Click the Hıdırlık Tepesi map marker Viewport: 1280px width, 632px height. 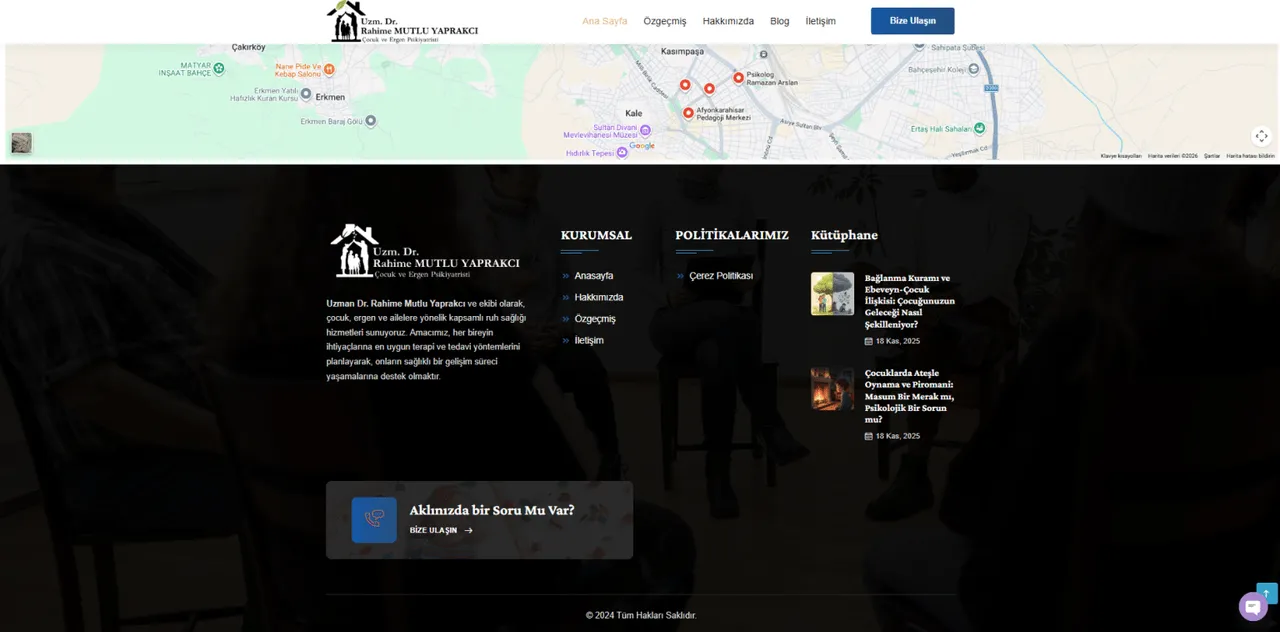click(622, 152)
